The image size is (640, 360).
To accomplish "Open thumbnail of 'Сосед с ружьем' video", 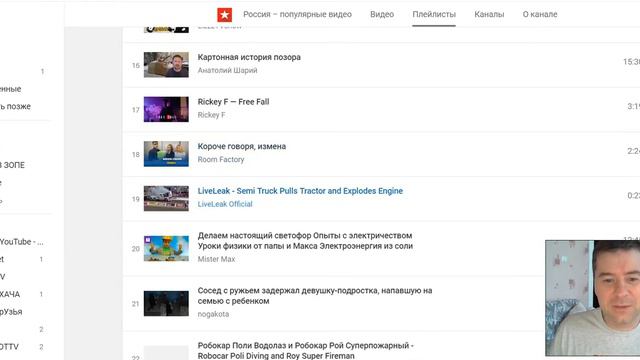I will tap(166, 304).
